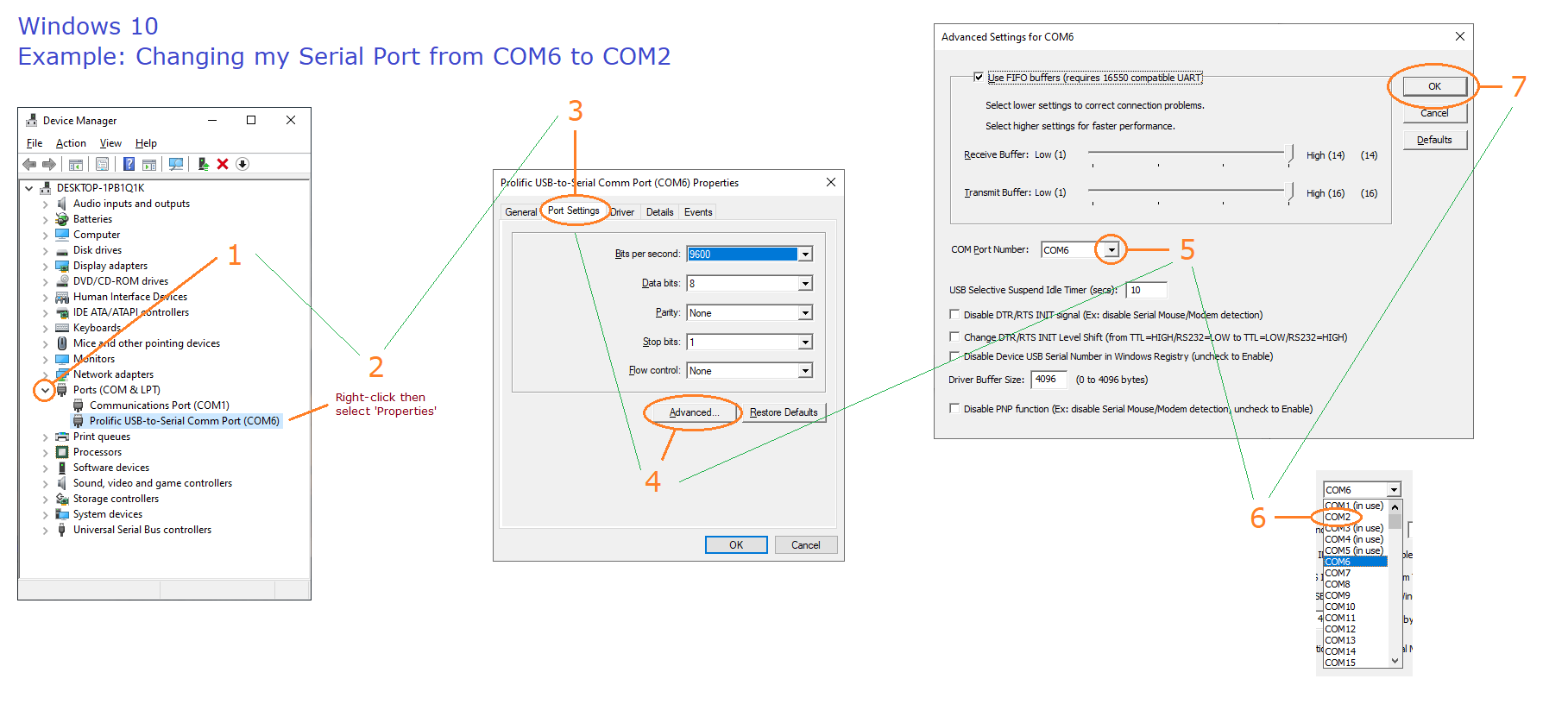
Task: Open the Bits per second dropdown
Action: (805, 255)
